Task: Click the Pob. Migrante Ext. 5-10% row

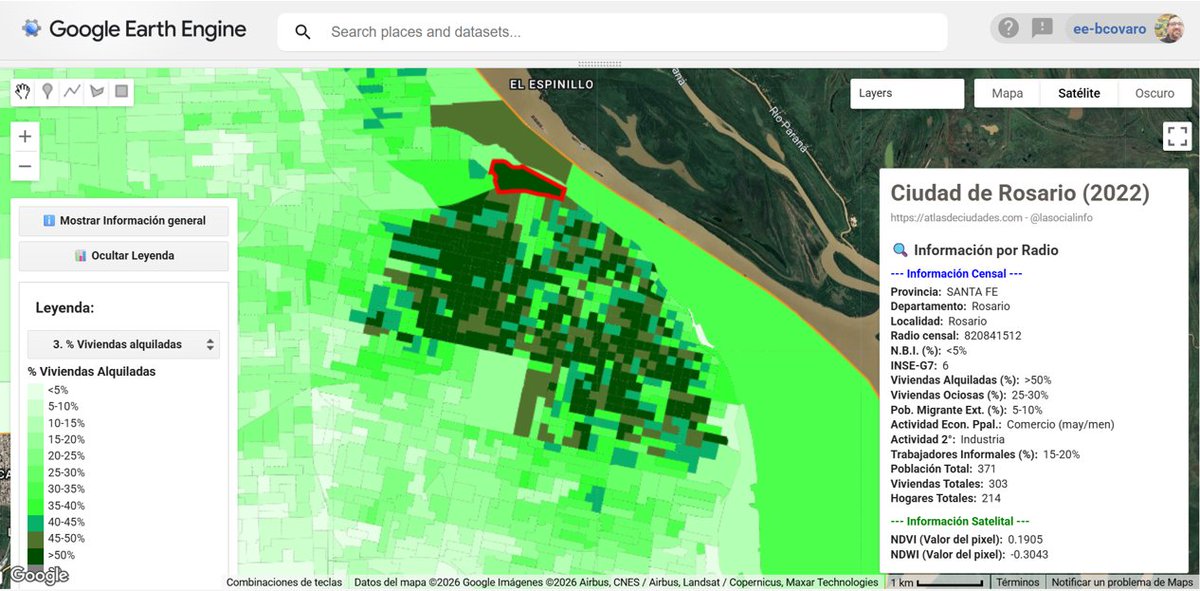Action: click(x=967, y=410)
